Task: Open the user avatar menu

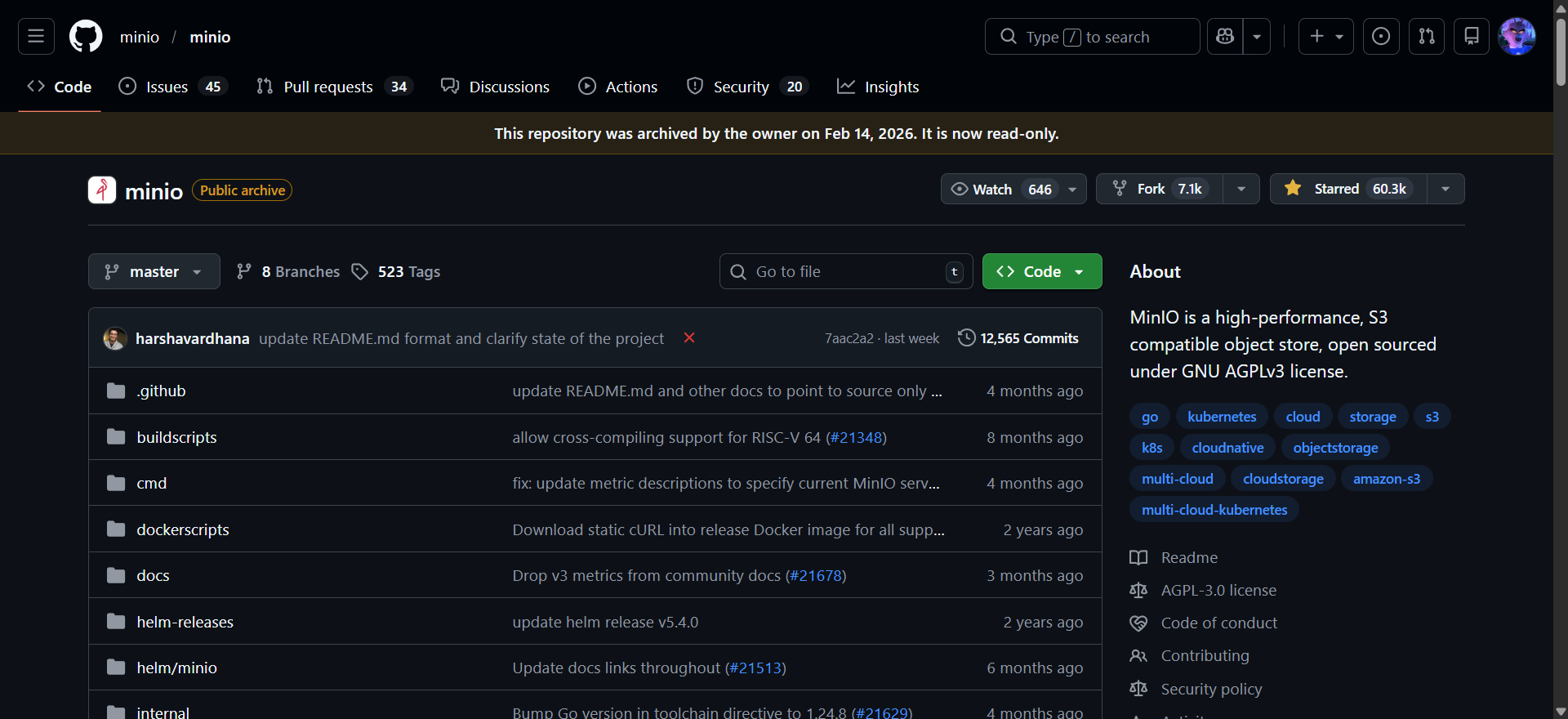Action: (1517, 37)
